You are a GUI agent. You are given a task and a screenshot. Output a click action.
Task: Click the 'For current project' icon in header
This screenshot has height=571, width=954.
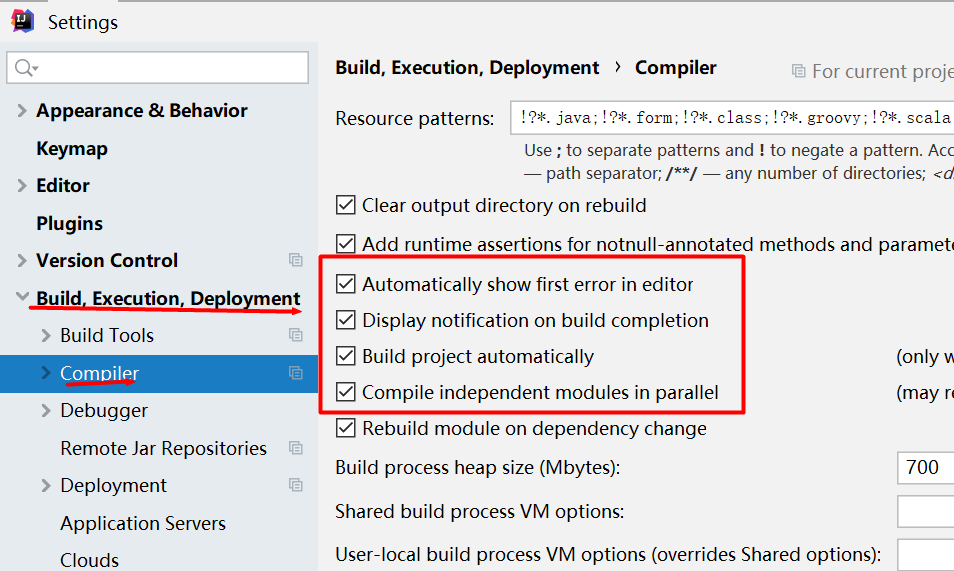[x=798, y=71]
